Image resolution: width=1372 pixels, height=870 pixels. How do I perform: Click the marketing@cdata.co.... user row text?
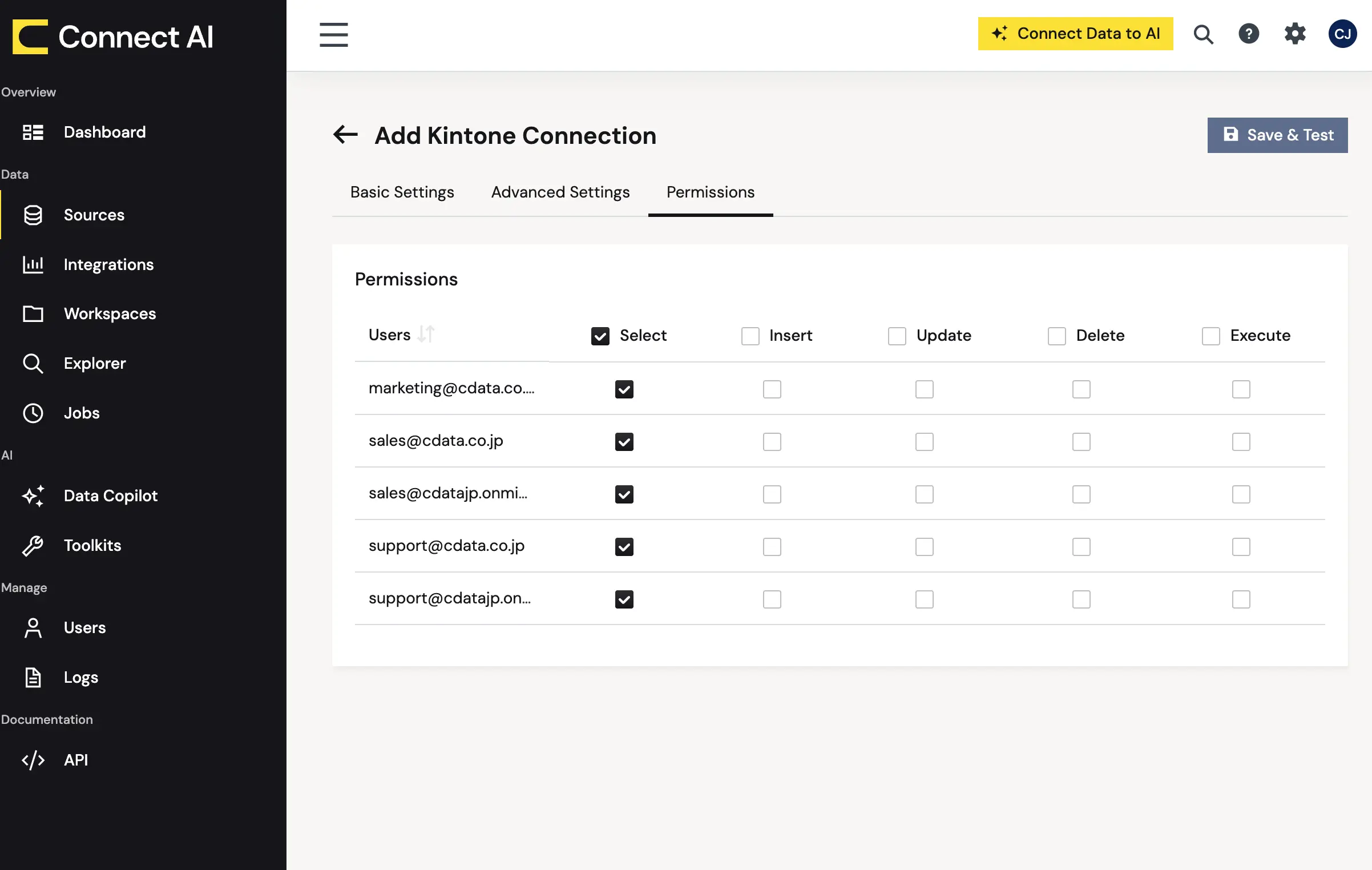451,388
